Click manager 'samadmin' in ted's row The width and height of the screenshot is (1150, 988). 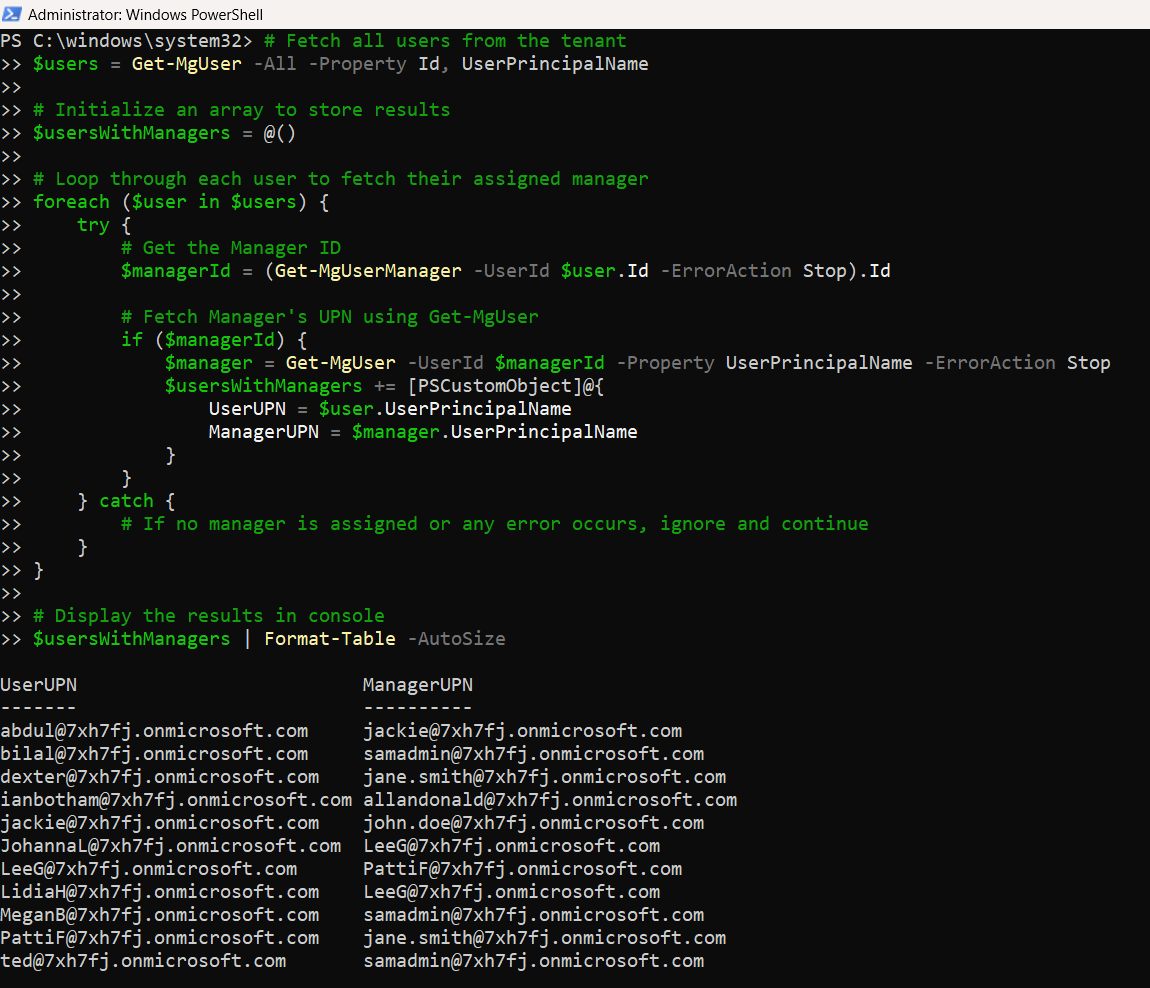(x=533, y=961)
